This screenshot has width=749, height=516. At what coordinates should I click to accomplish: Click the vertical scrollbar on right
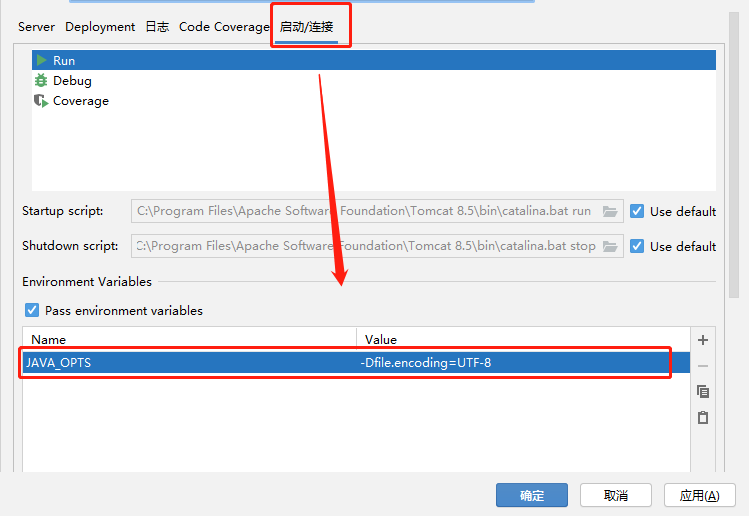pos(734,155)
